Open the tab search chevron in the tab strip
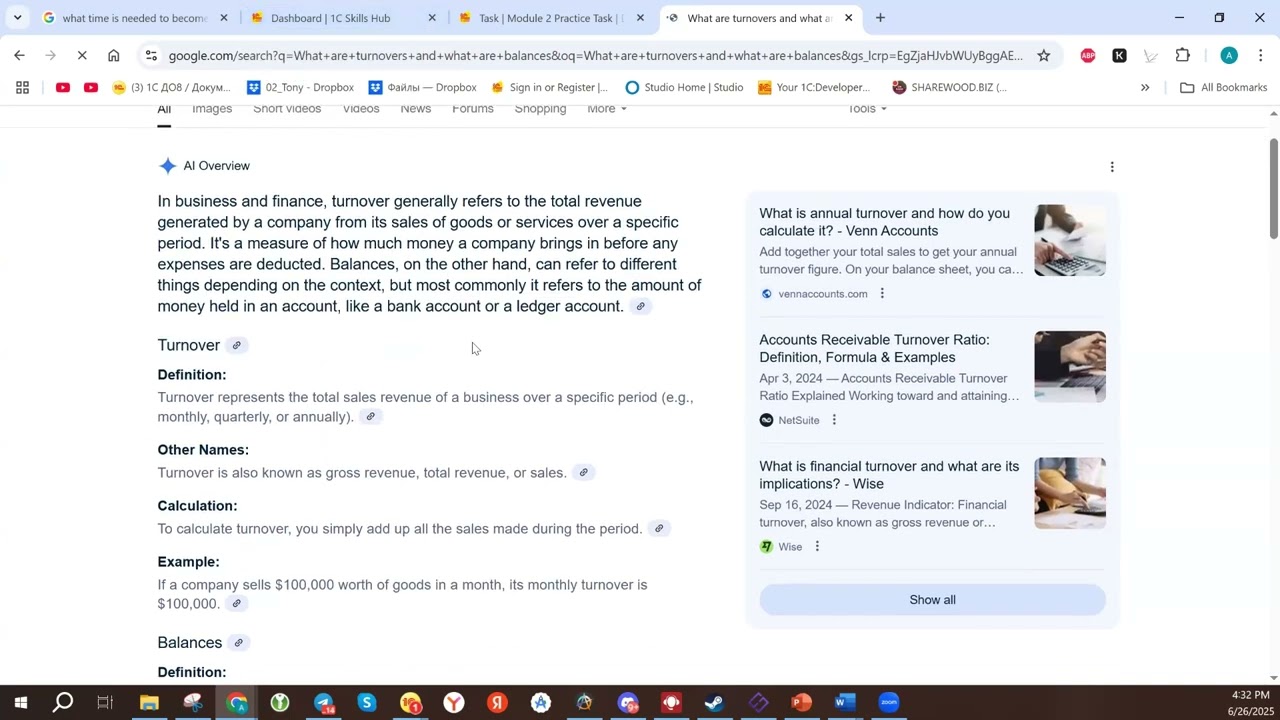The width and height of the screenshot is (1280, 720). coord(17,18)
